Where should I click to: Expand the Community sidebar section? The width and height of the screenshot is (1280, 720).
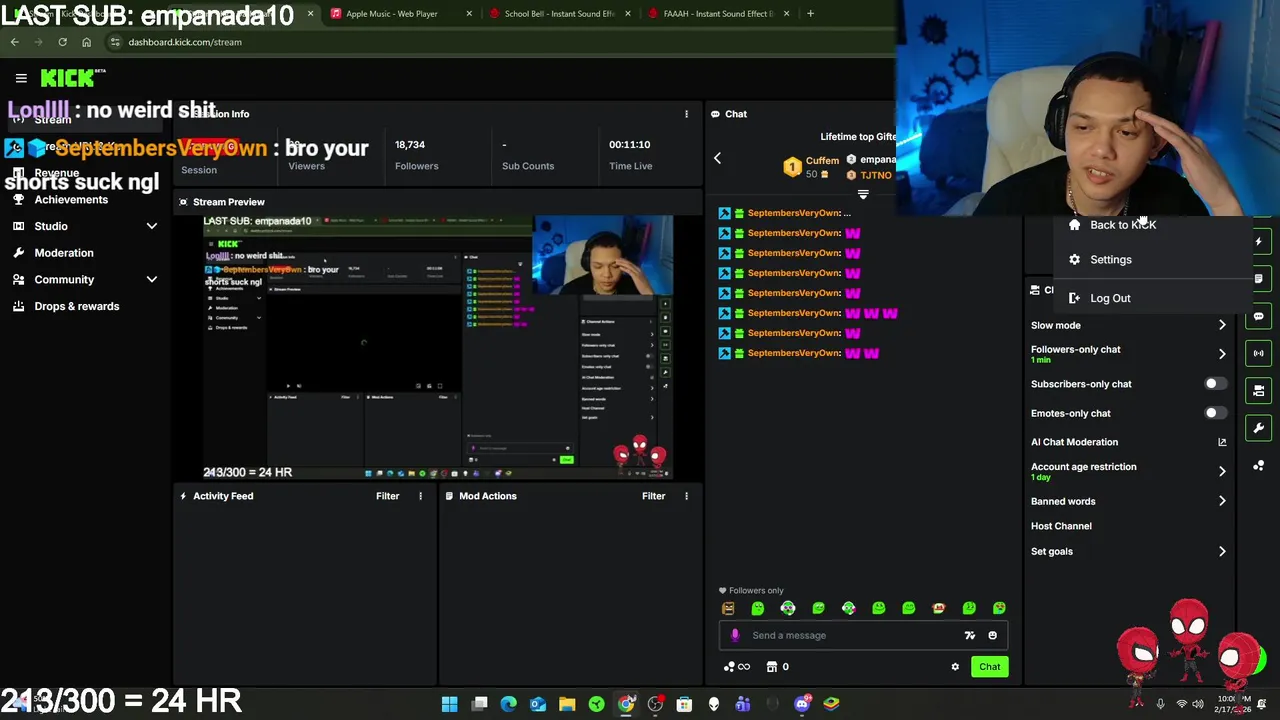tap(152, 280)
